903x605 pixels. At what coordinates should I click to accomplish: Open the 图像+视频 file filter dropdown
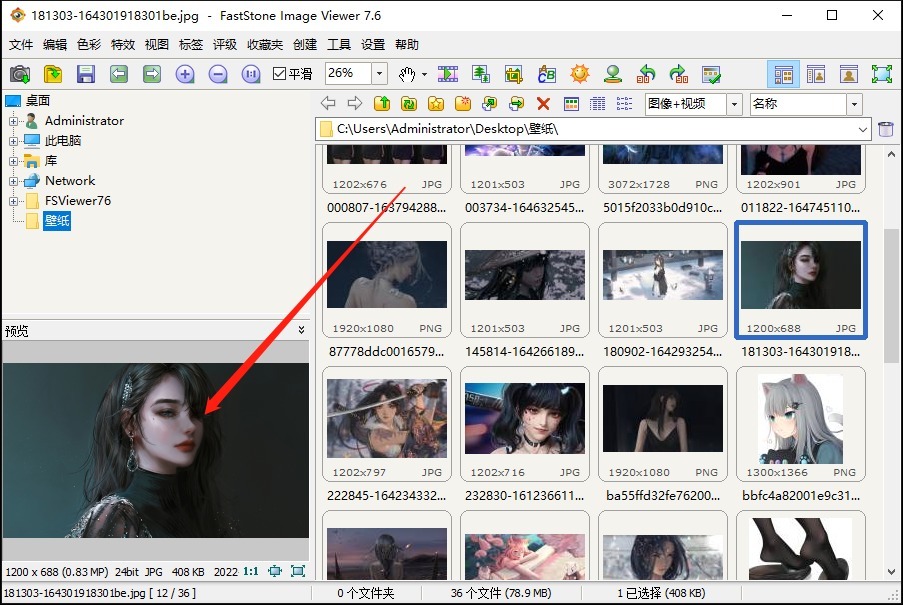[x=734, y=104]
